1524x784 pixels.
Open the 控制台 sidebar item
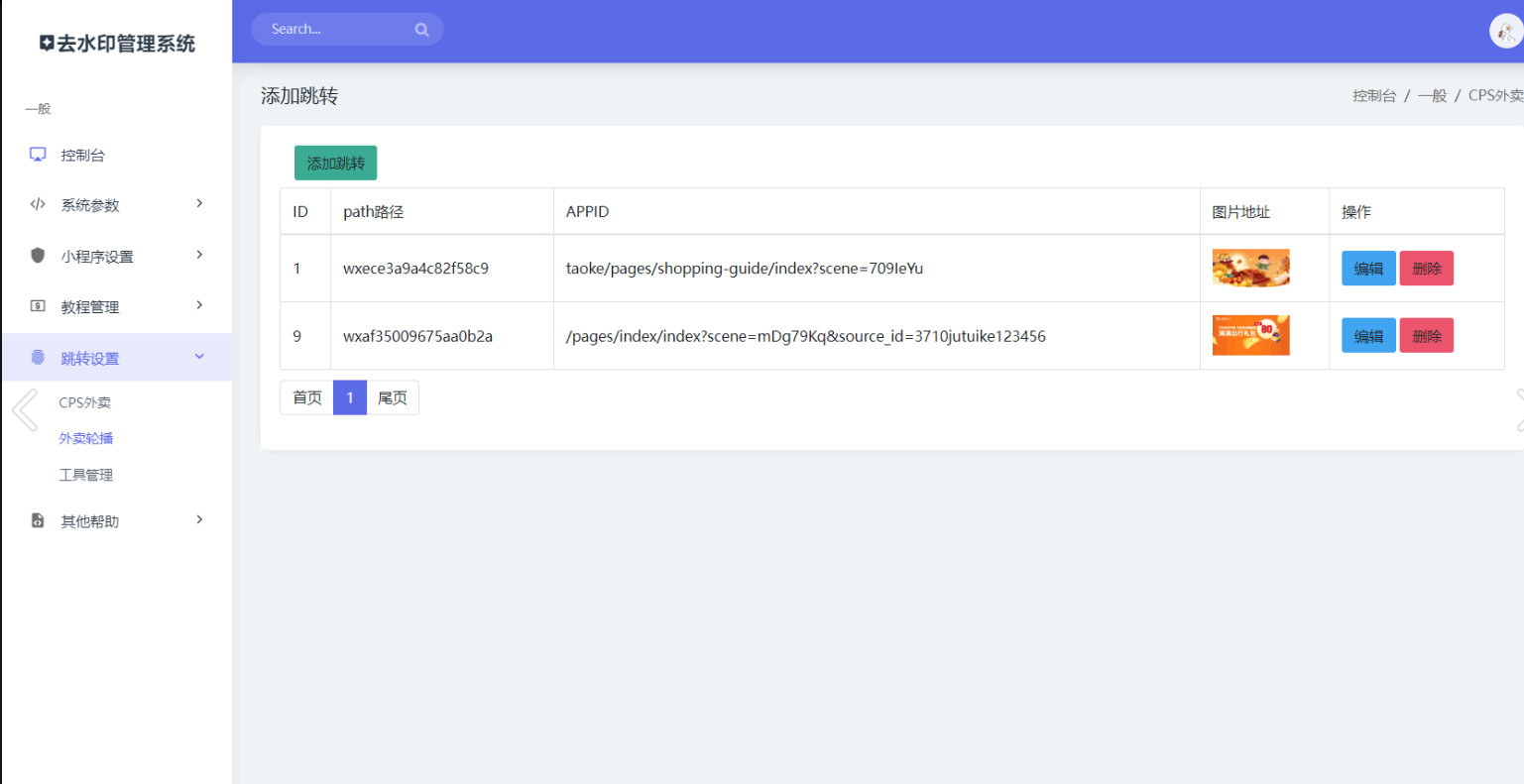pyautogui.click(x=117, y=155)
